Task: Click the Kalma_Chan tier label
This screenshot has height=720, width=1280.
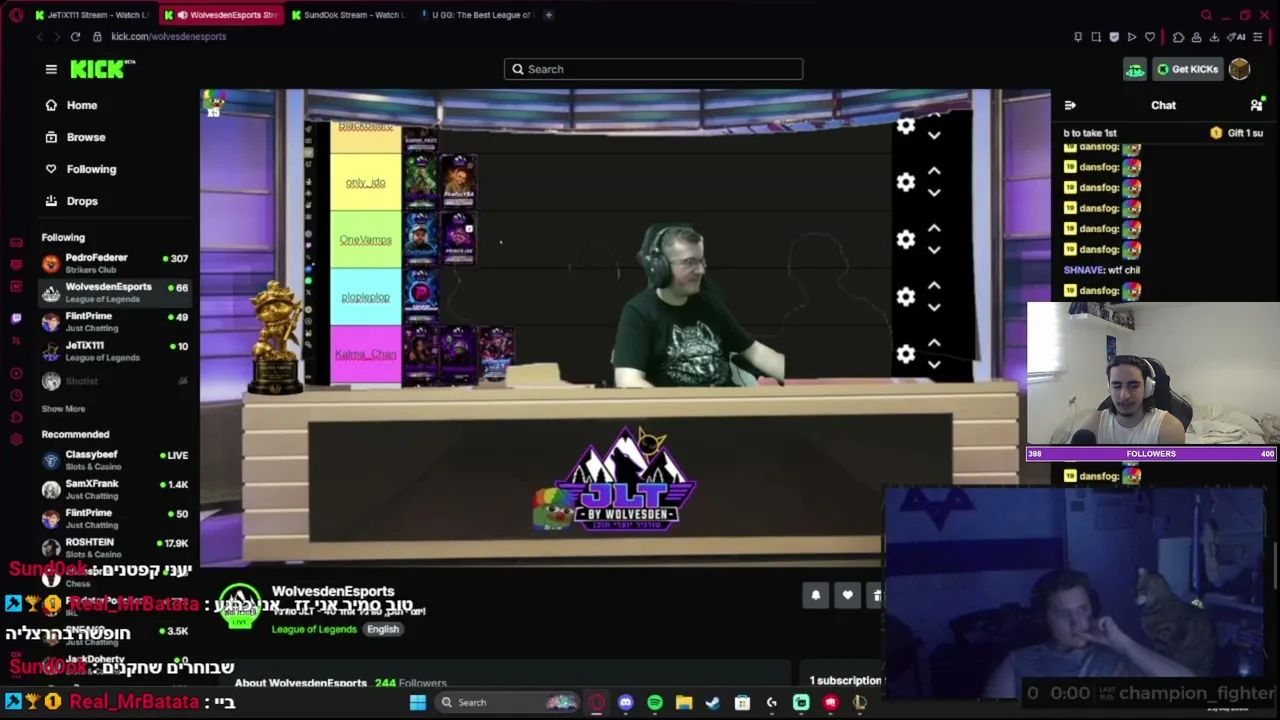Action: click(x=365, y=354)
